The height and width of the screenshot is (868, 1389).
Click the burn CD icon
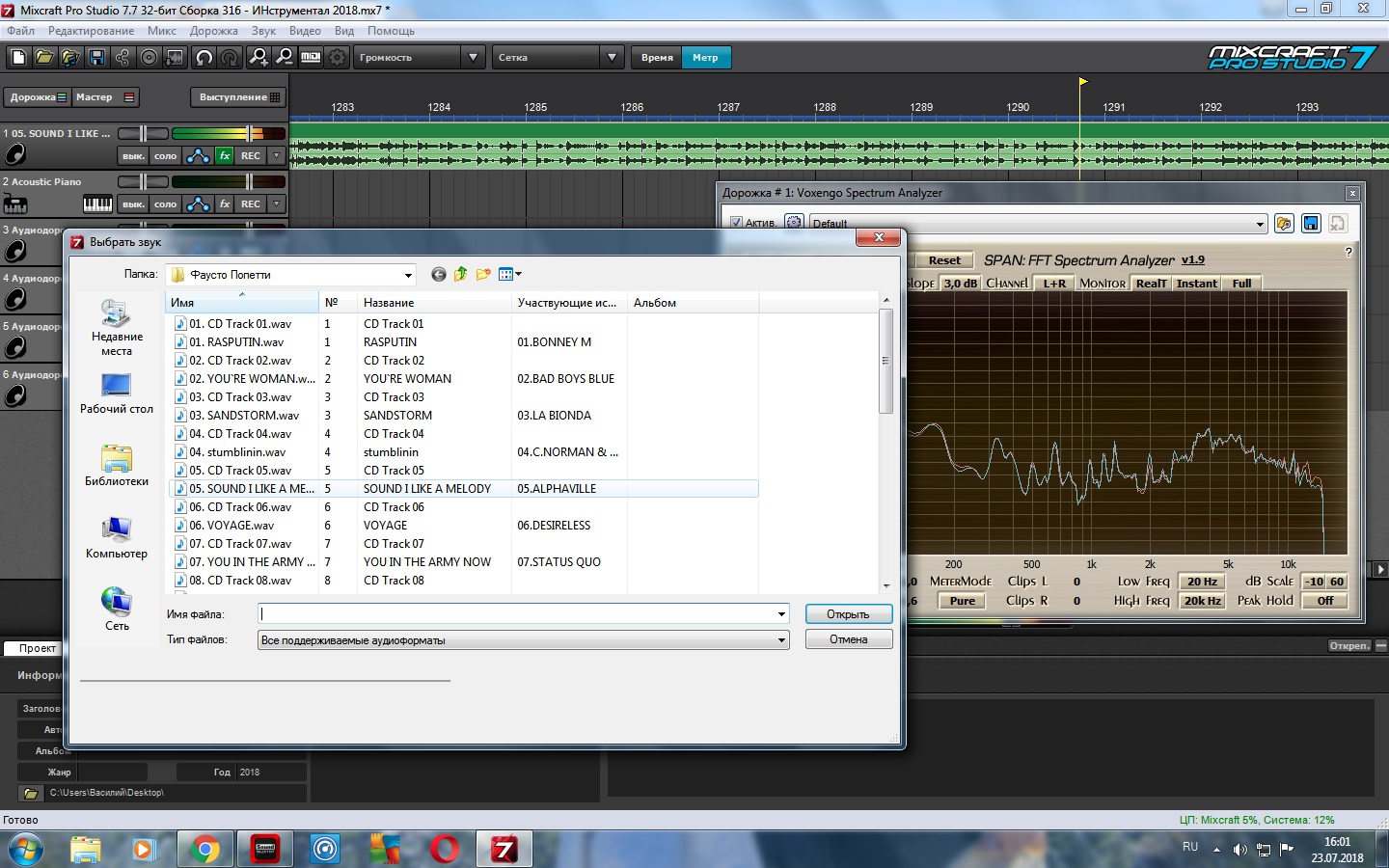click(149, 58)
